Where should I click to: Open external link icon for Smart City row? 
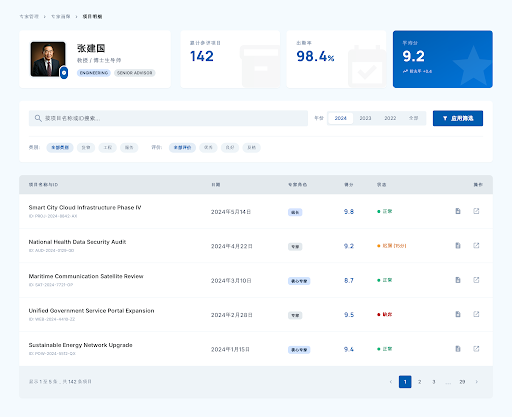pyautogui.click(x=476, y=211)
